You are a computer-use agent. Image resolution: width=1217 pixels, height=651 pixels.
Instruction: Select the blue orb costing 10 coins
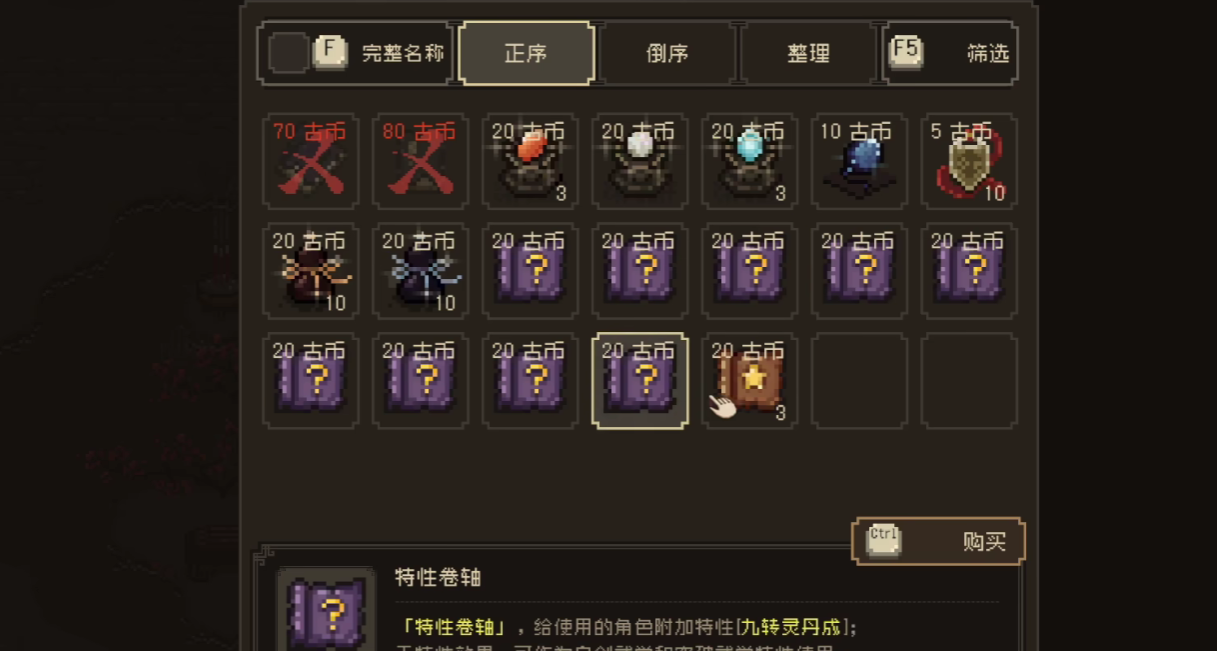point(860,161)
